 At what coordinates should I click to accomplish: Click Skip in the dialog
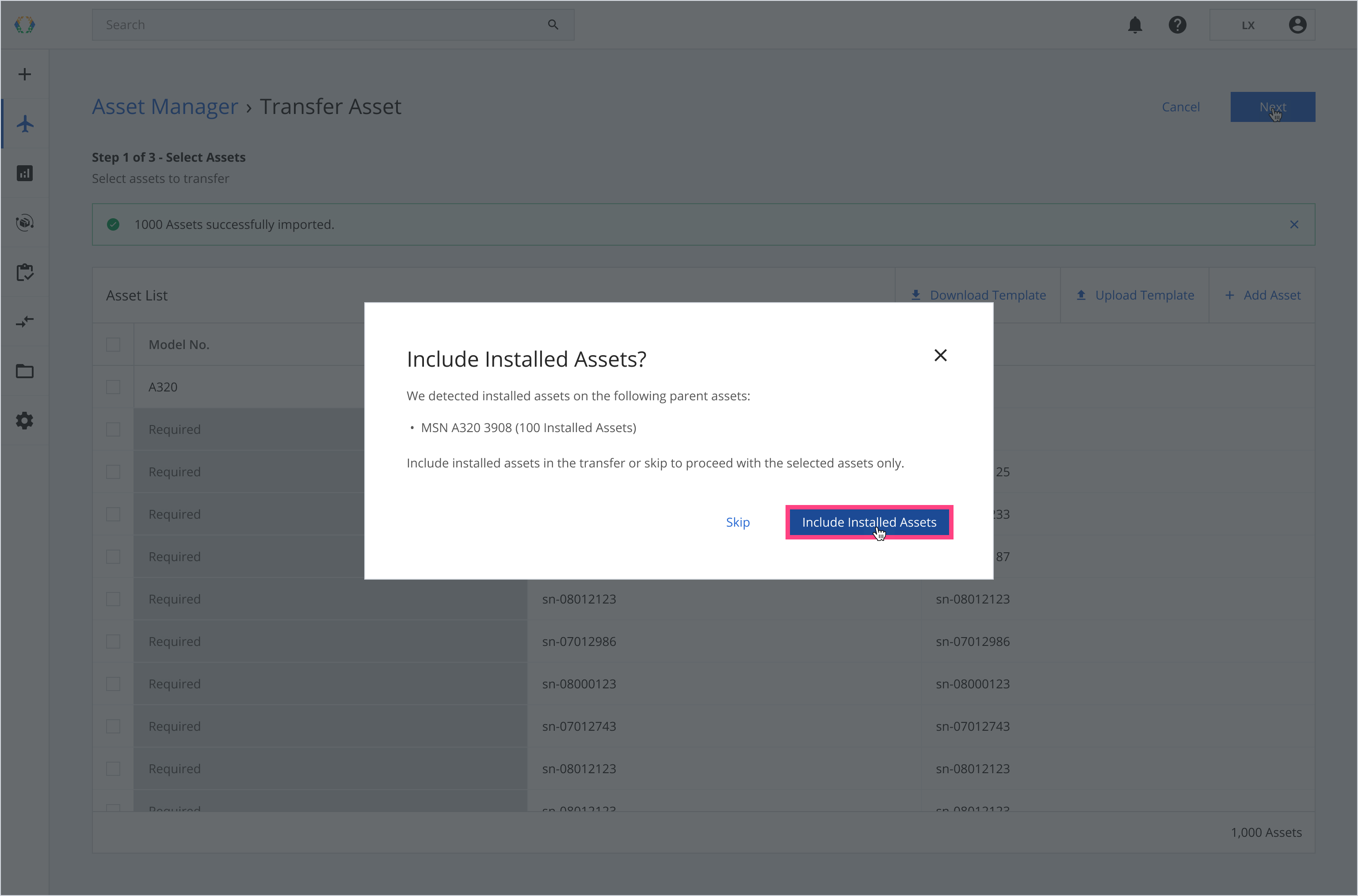click(738, 522)
